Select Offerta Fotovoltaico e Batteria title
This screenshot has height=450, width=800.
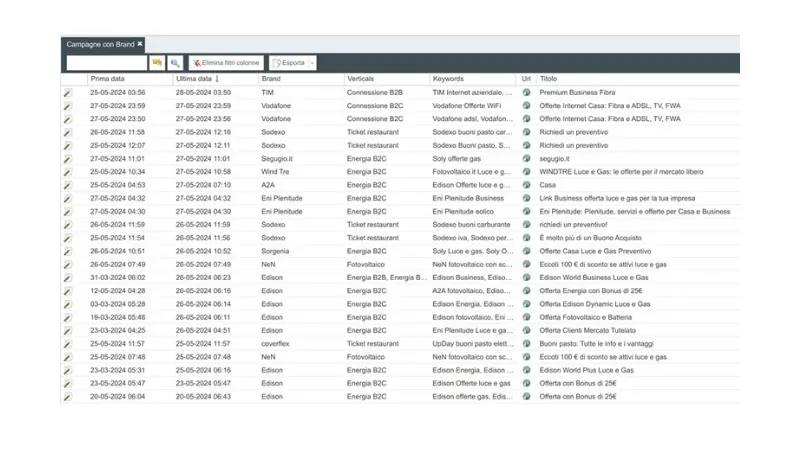click(586, 317)
